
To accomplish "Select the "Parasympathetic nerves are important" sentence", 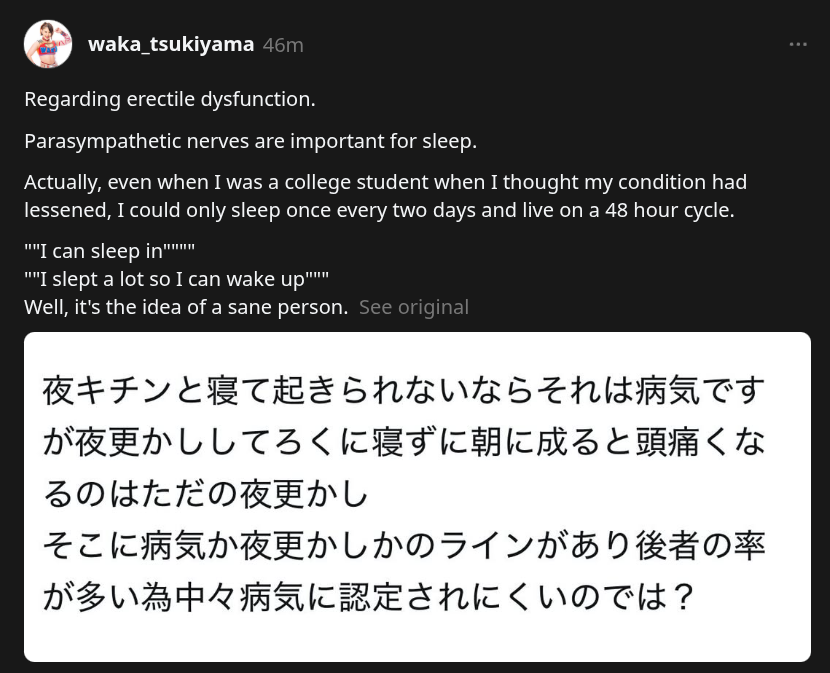I will (x=250, y=141).
